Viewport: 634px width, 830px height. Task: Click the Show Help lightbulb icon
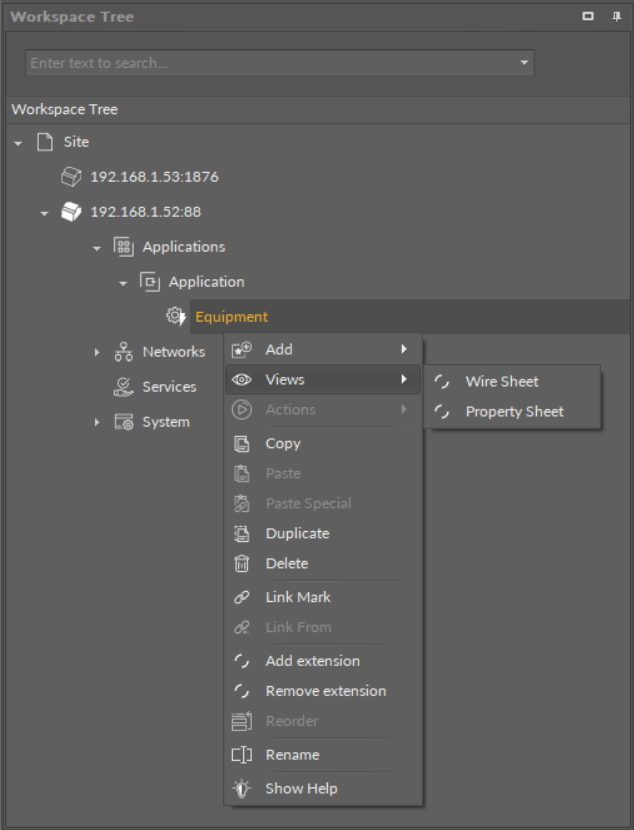[x=241, y=789]
